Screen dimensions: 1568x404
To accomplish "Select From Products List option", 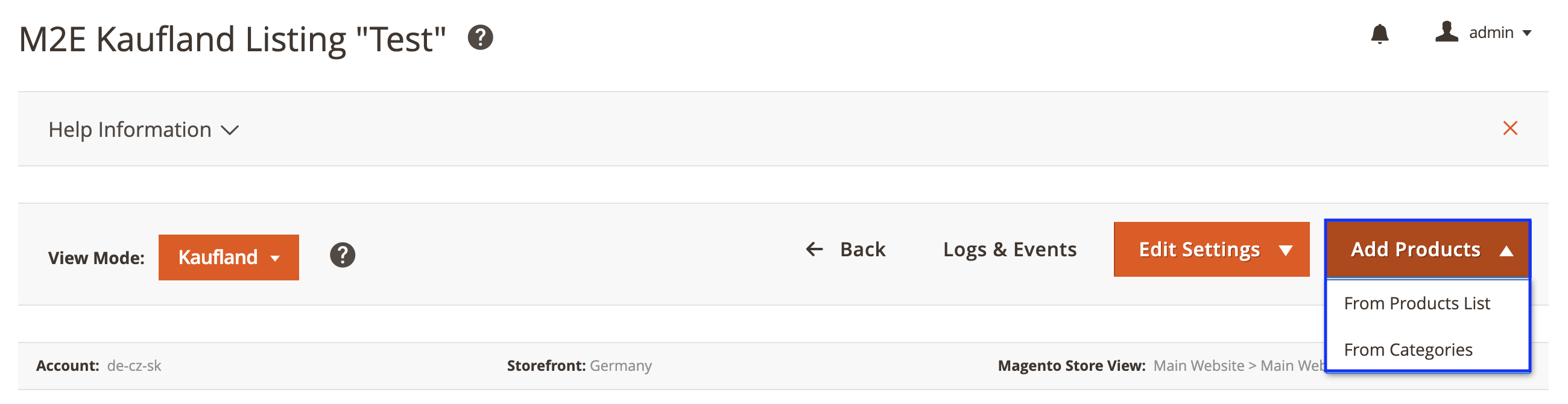I will 1418,303.
